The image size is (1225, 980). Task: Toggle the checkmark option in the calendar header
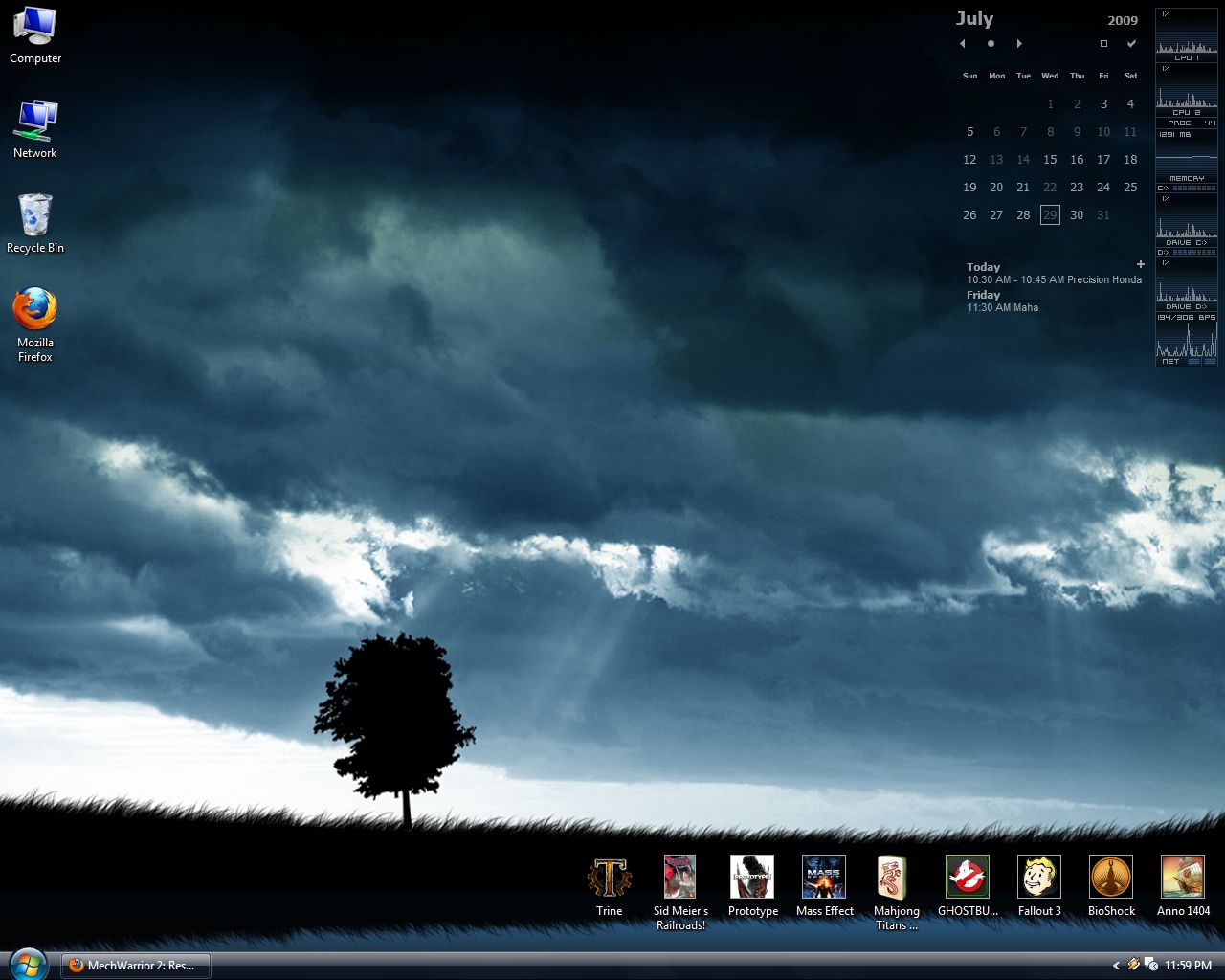tap(1131, 43)
